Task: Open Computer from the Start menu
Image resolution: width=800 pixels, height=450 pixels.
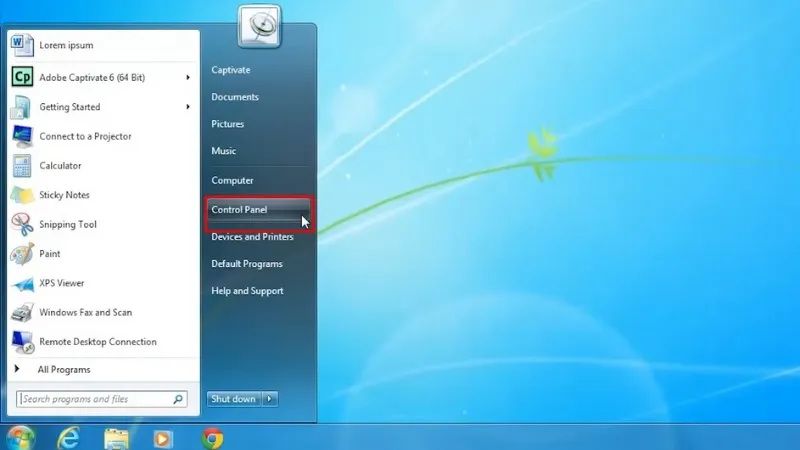Action: pyautogui.click(x=232, y=181)
